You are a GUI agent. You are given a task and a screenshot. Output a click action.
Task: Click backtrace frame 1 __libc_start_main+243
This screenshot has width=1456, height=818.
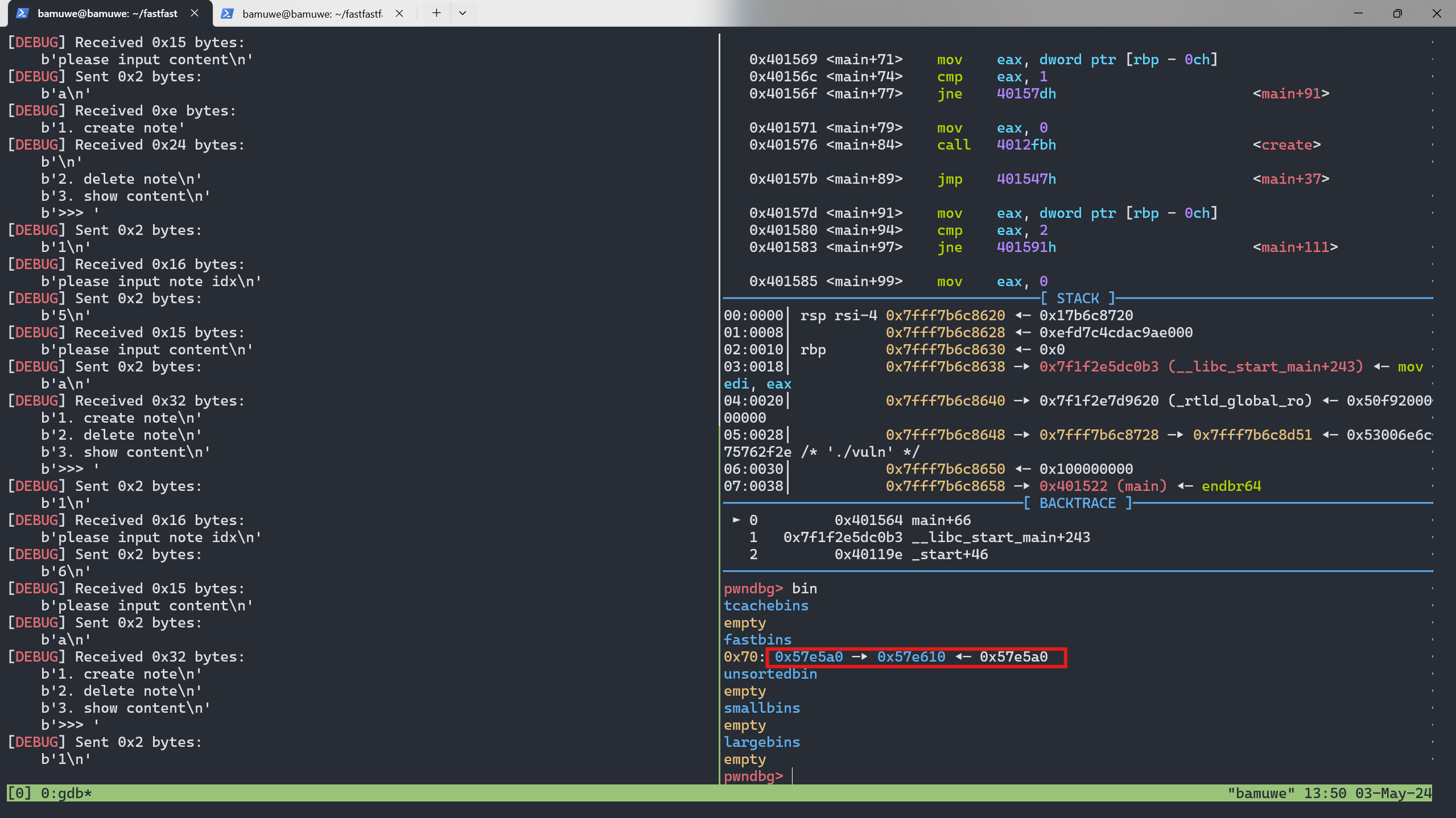(937, 537)
